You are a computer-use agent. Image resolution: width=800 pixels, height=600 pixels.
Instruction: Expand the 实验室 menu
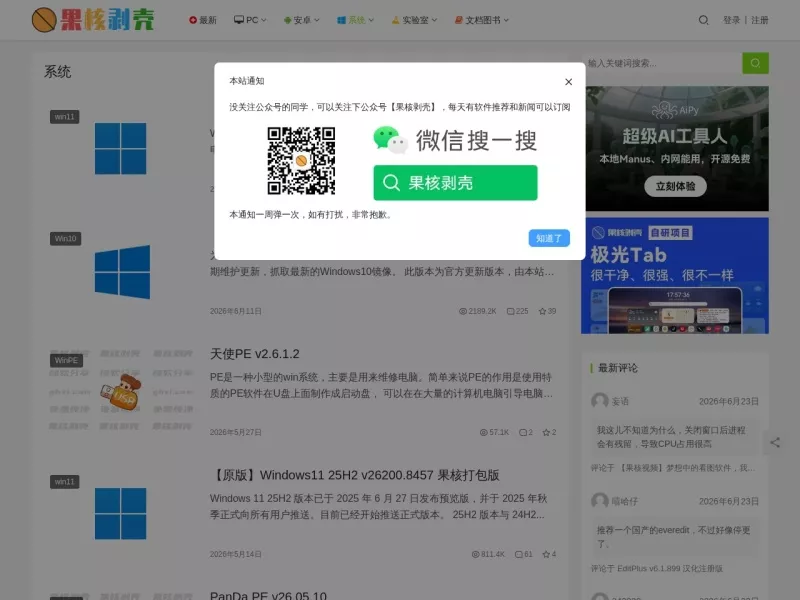point(414,20)
